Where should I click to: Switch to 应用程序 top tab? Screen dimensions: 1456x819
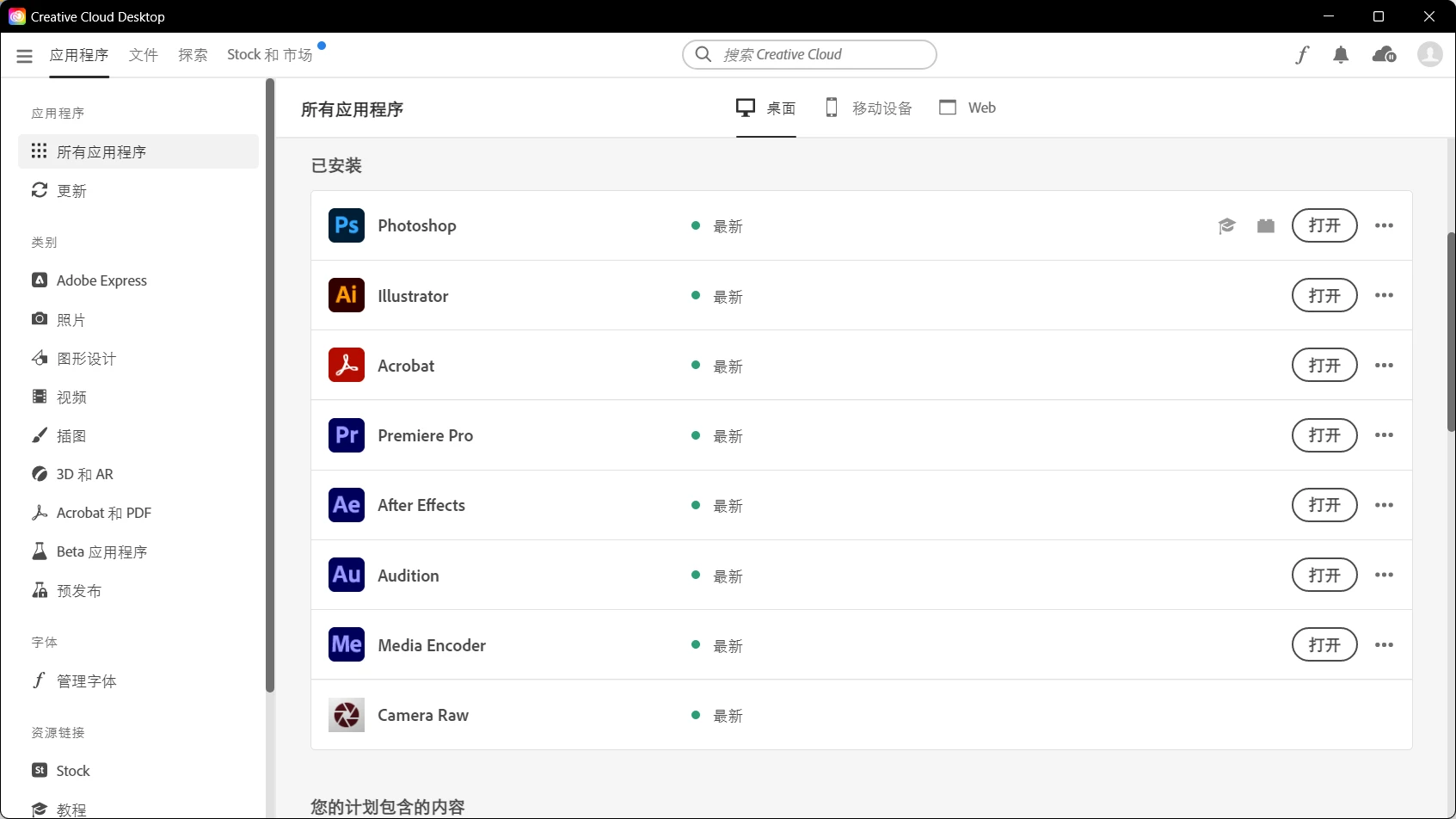coord(79,55)
